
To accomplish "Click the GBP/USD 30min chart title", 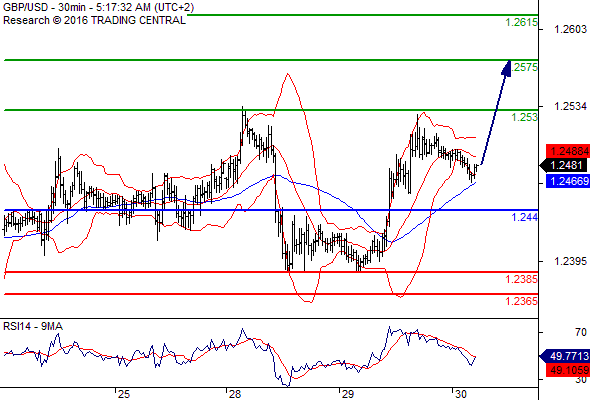I will click(99, 7).
